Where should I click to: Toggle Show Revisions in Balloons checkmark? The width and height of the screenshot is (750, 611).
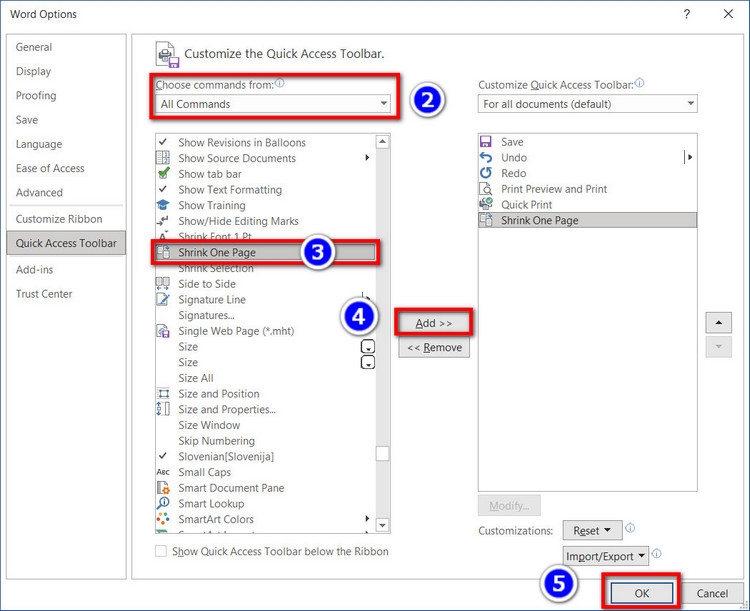pos(163,142)
